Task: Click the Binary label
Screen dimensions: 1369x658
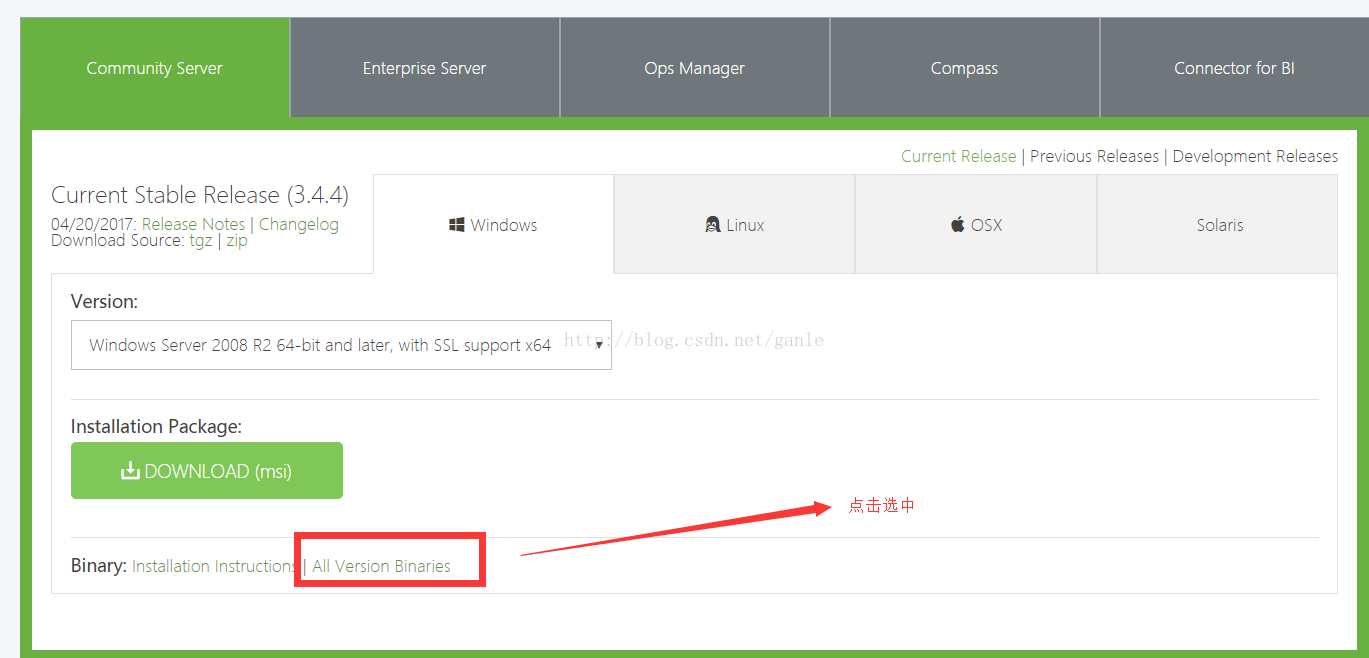Action: (99, 566)
